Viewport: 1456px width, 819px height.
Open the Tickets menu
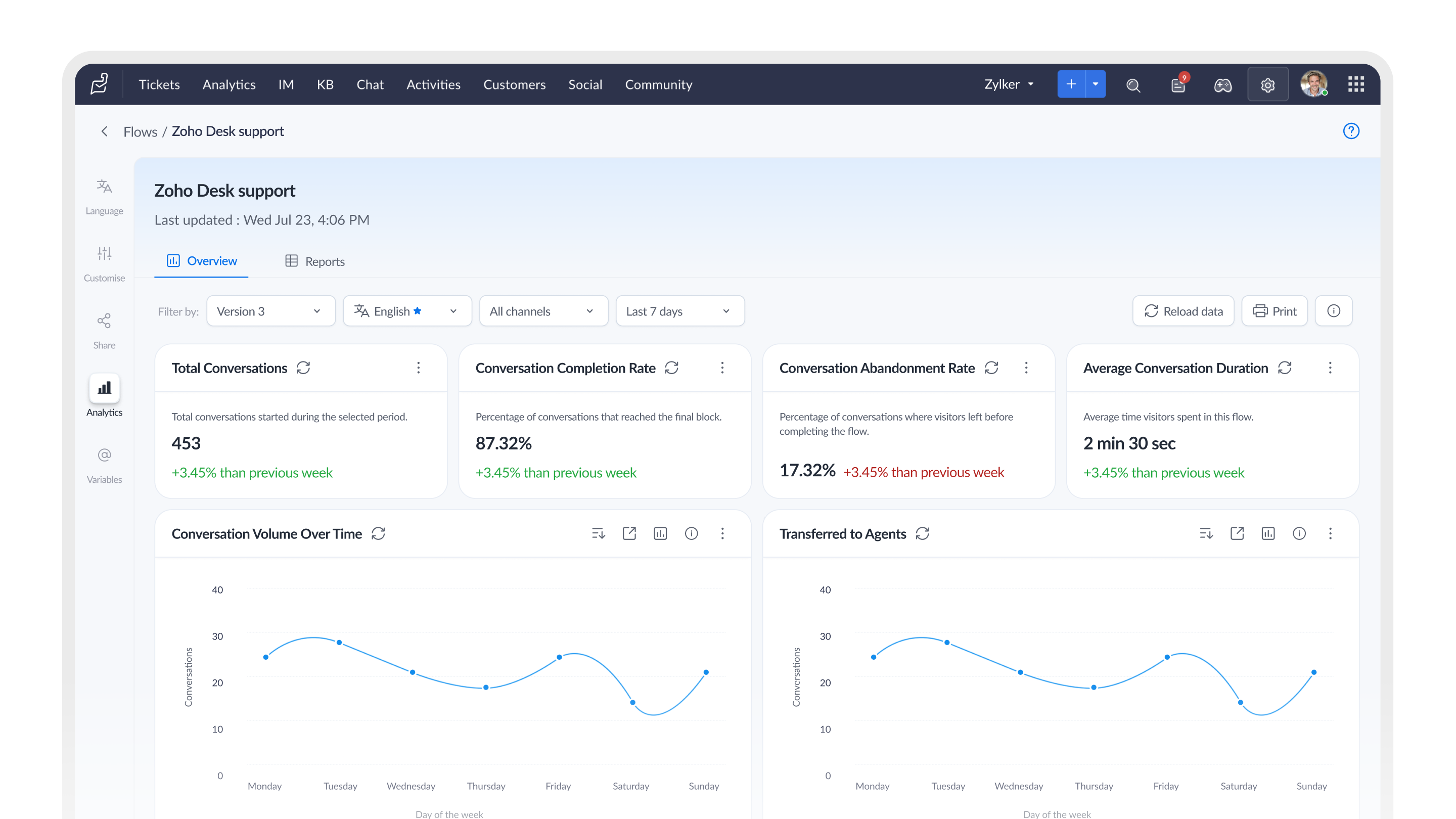click(159, 84)
